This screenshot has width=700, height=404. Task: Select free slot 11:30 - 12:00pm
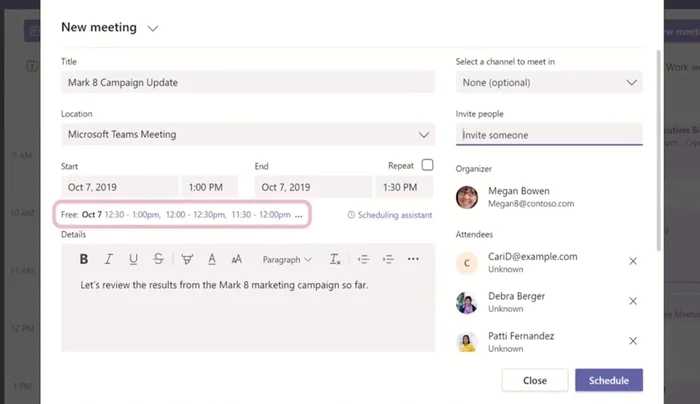click(x=261, y=215)
